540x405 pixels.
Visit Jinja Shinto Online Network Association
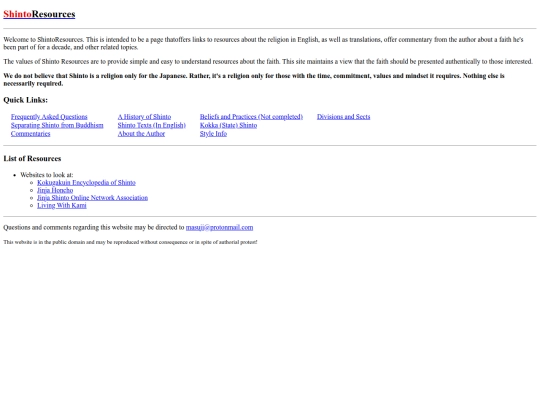92,198
